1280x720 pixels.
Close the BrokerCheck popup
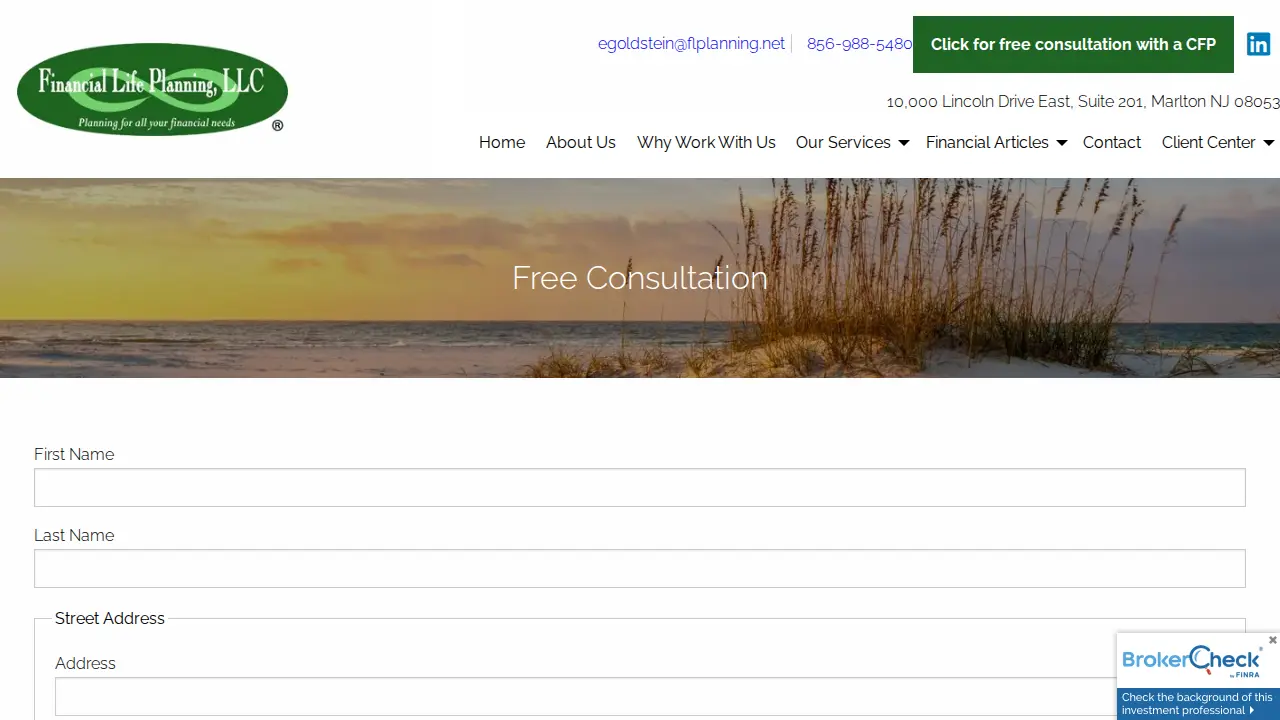[1272, 640]
